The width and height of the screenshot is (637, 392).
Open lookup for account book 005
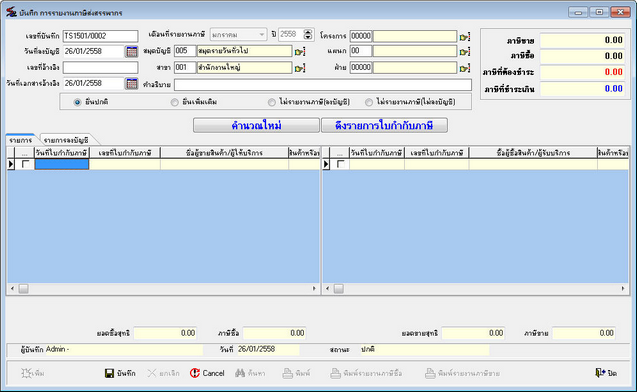(x=300, y=52)
